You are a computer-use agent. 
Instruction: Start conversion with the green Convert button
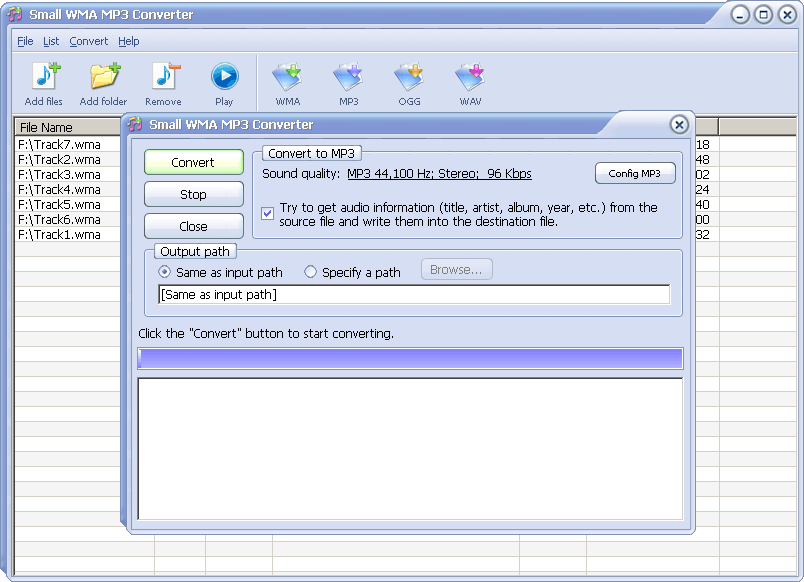tap(194, 162)
